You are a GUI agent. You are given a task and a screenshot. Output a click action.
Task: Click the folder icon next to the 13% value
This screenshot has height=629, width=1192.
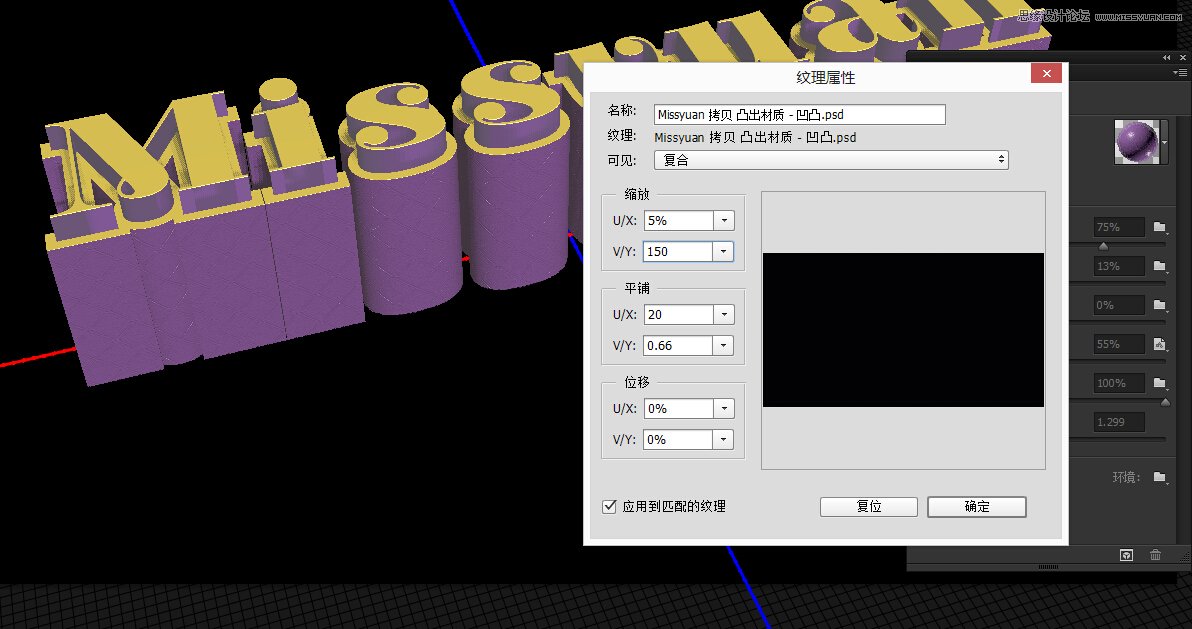[x=1160, y=266]
